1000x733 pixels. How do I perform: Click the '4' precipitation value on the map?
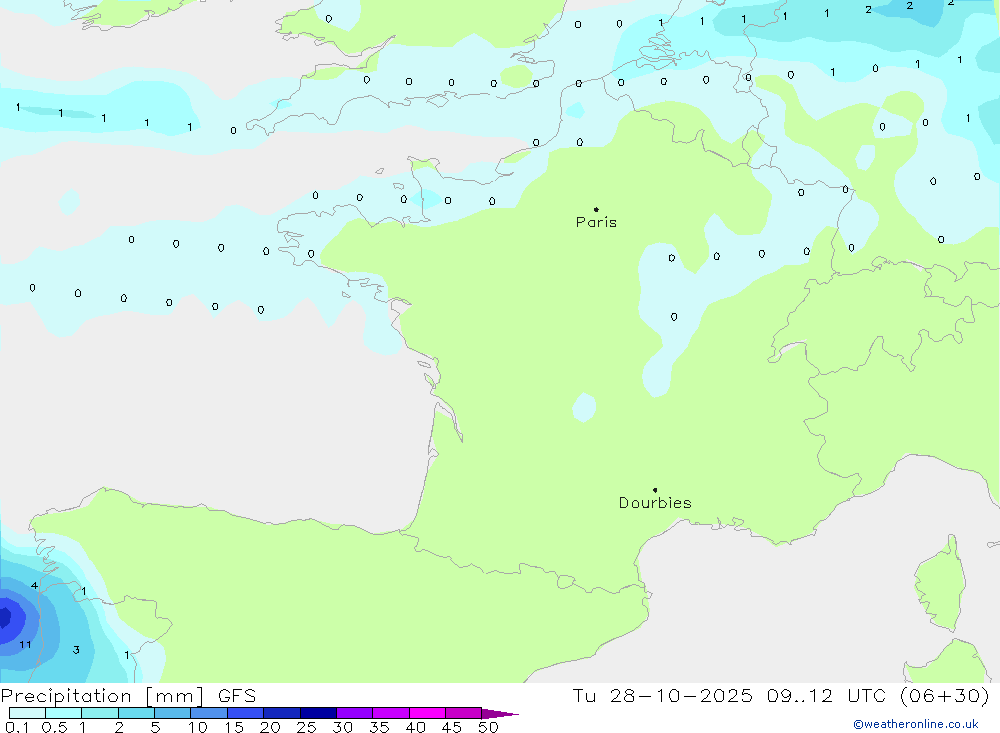coord(34,586)
